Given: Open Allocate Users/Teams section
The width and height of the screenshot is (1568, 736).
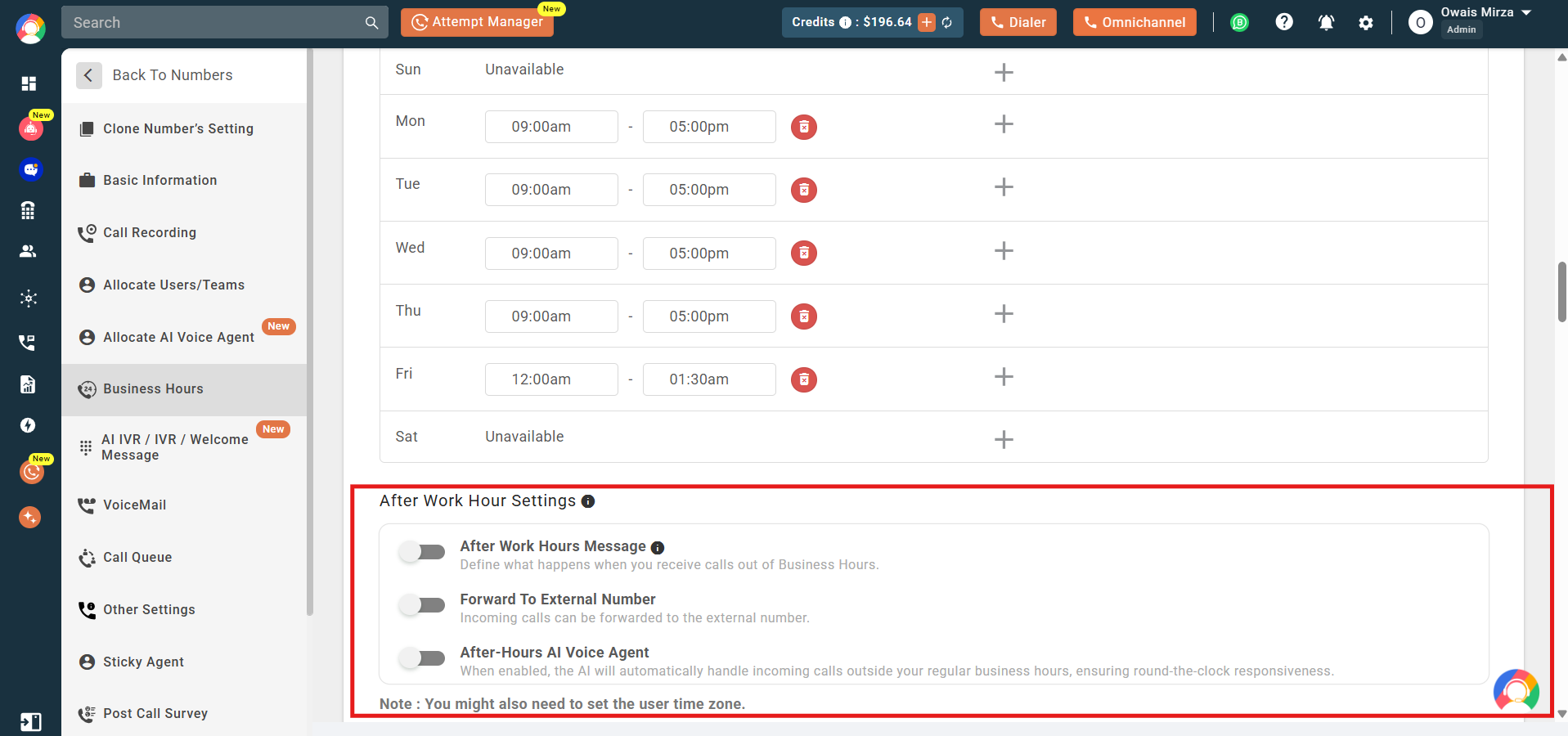Looking at the screenshot, I should point(184,285).
